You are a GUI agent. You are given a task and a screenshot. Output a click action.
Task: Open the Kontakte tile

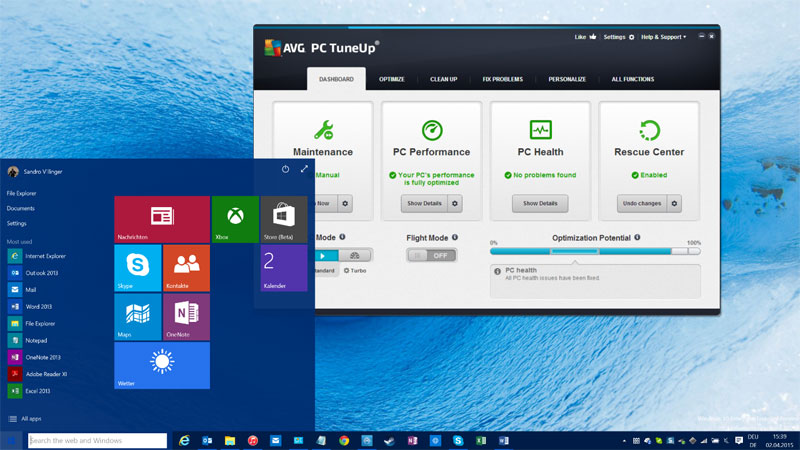coord(186,268)
